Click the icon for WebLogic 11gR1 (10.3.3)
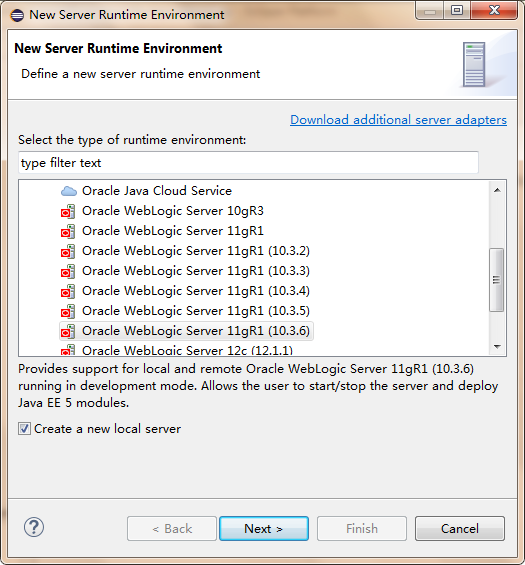 (x=68, y=271)
